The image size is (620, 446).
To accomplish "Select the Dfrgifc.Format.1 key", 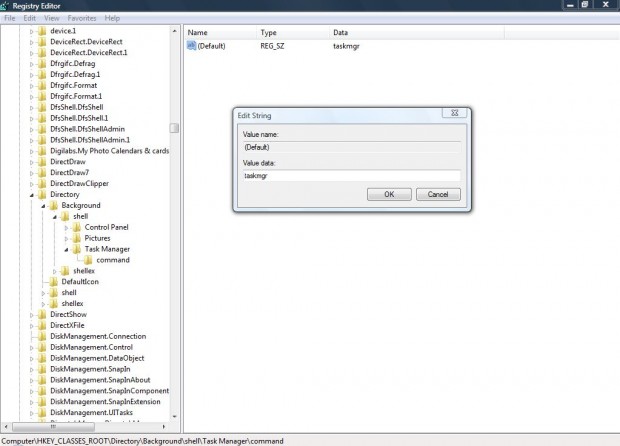I will (x=76, y=96).
